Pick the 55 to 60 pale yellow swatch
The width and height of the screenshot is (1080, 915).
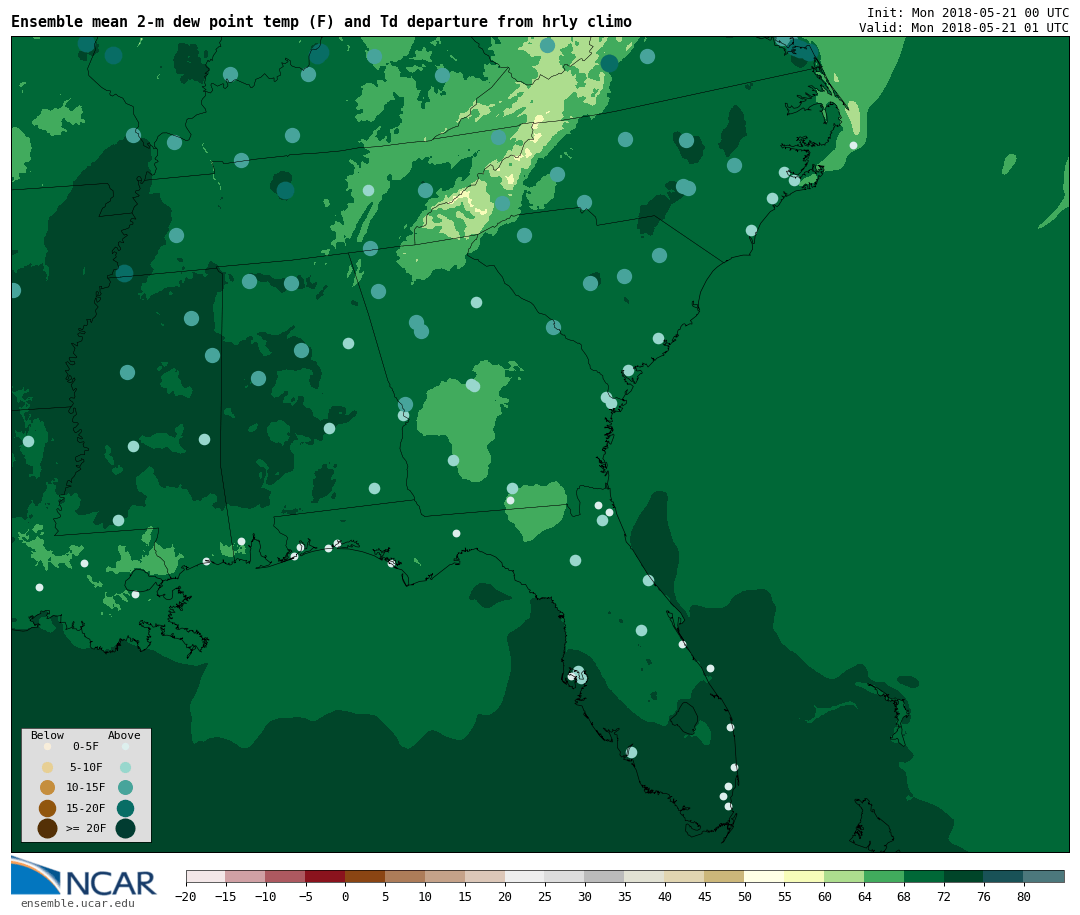coord(804,876)
